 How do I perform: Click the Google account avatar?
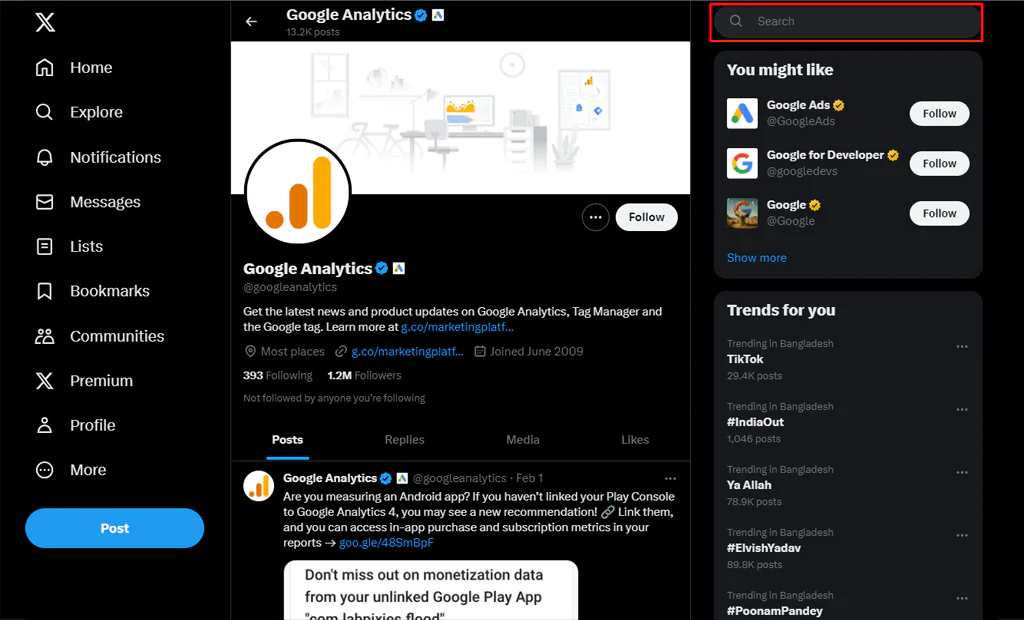(x=742, y=213)
